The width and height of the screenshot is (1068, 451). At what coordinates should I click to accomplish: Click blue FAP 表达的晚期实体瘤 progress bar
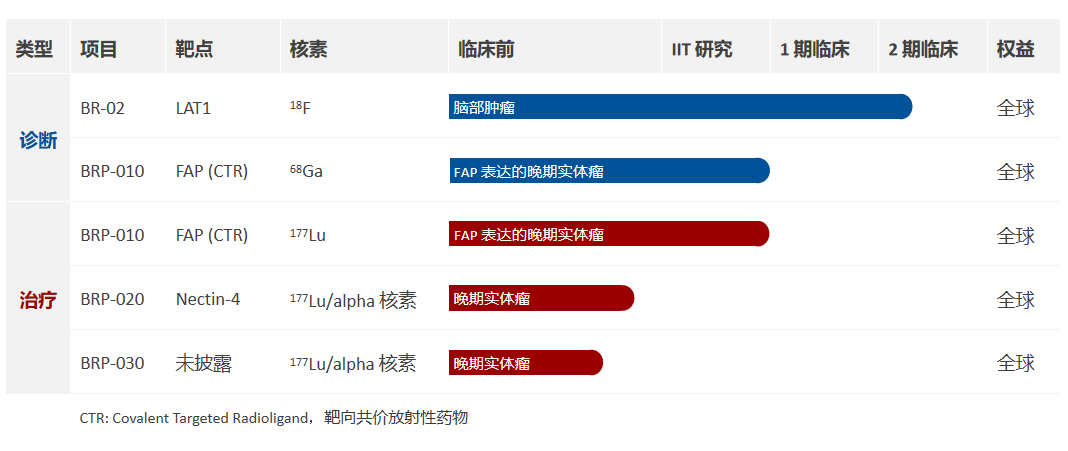pos(610,171)
